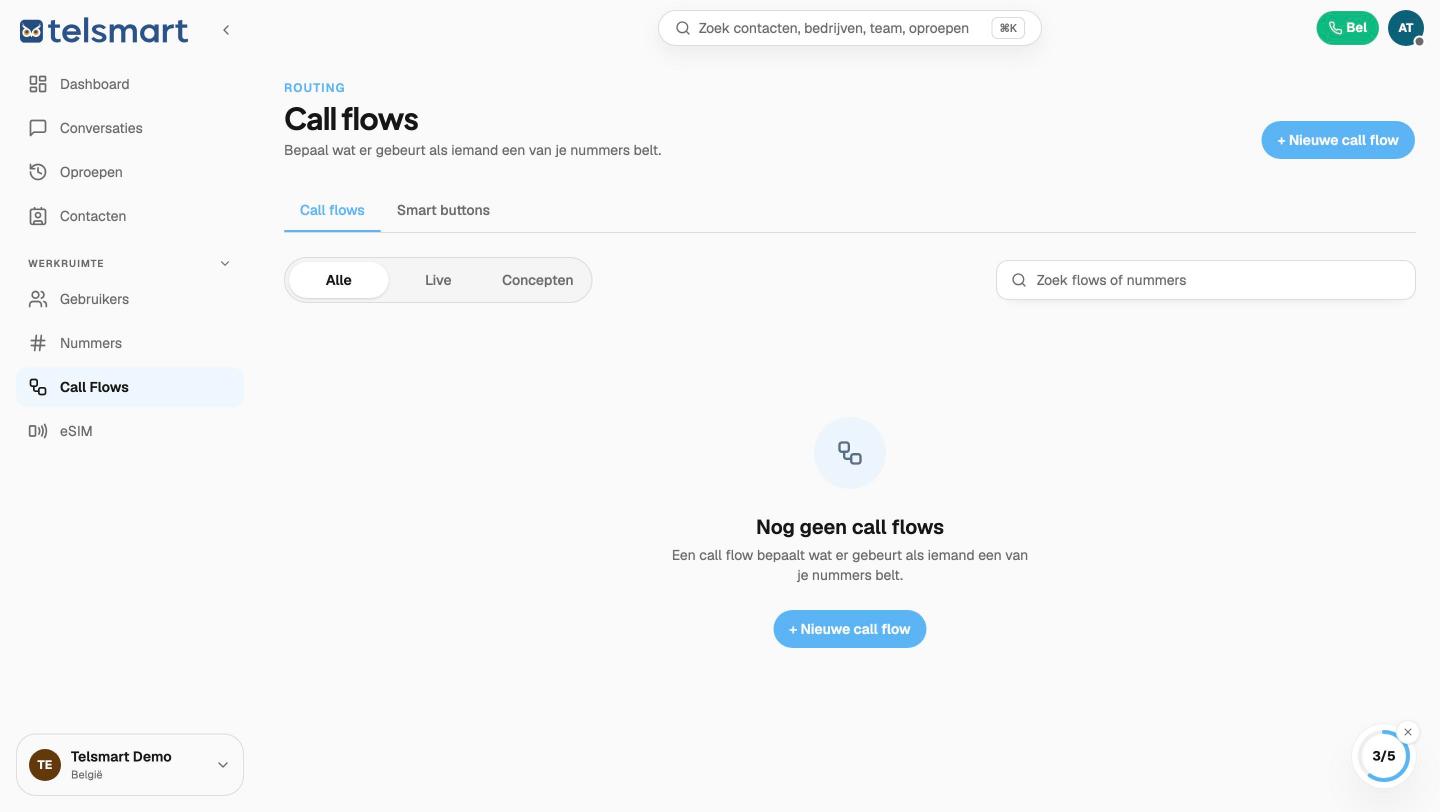The image size is (1440, 812).
Task: Go to Conversaties in the sidebar
Action: coord(130,128)
